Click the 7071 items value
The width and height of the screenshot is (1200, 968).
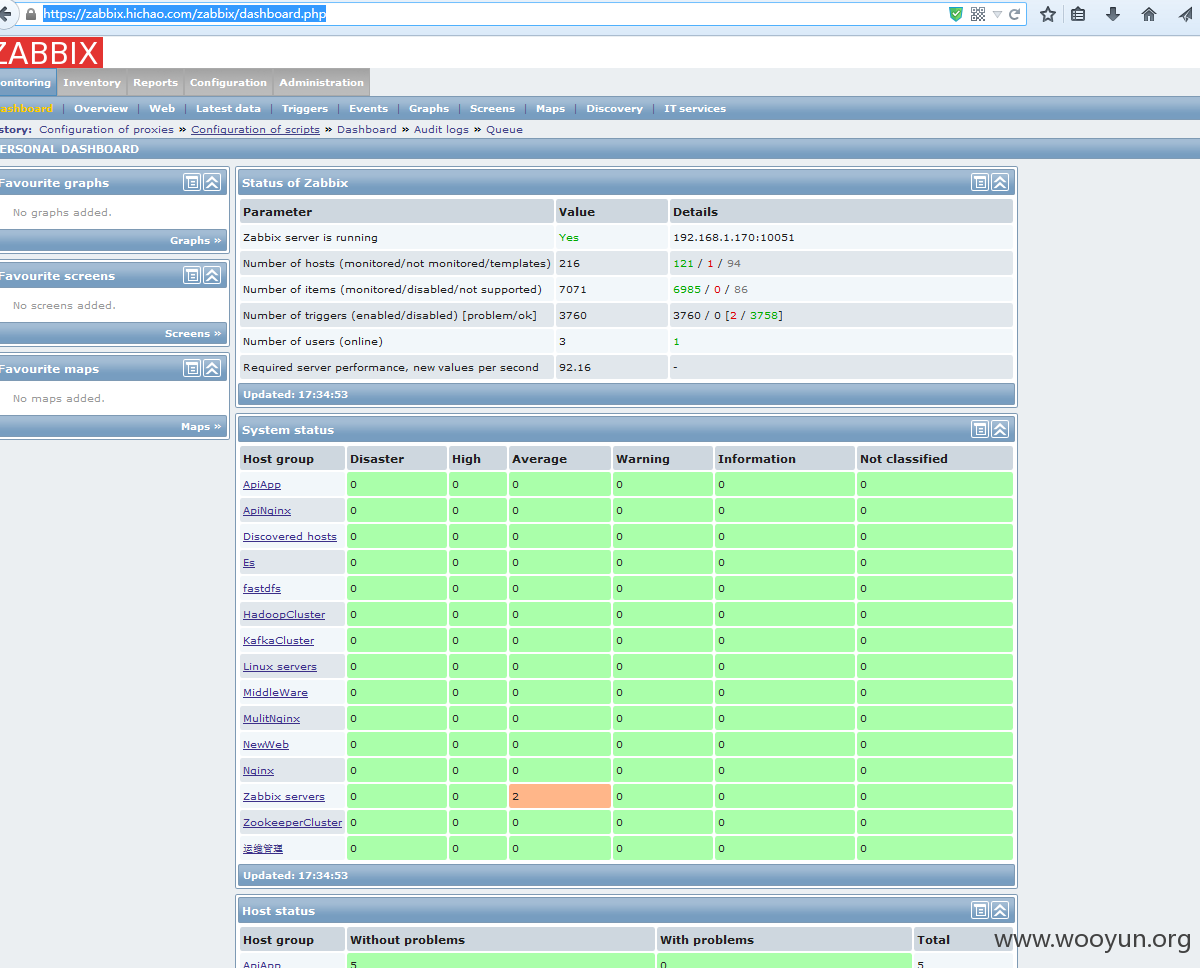point(572,289)
